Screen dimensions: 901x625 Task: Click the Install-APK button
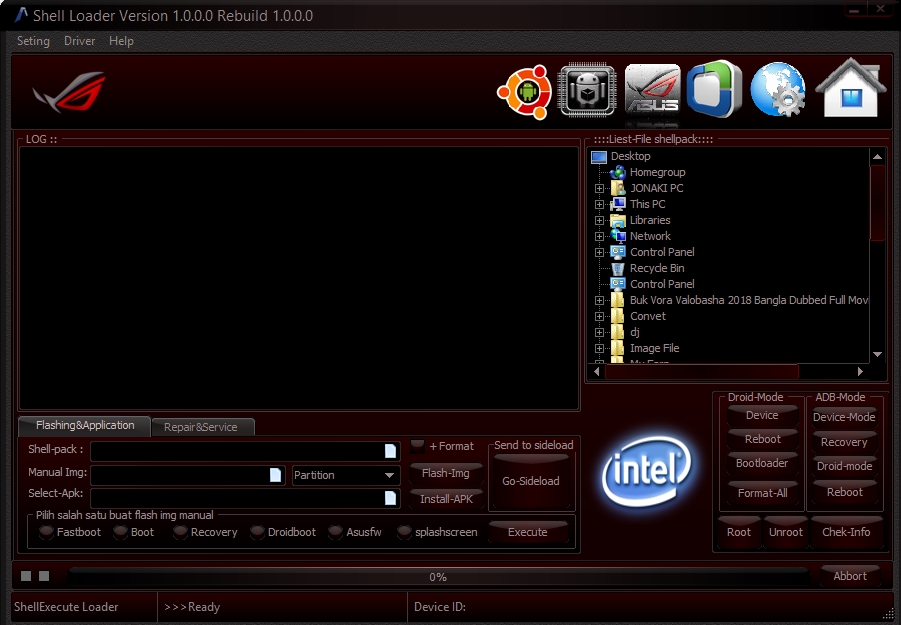point(446,499)
